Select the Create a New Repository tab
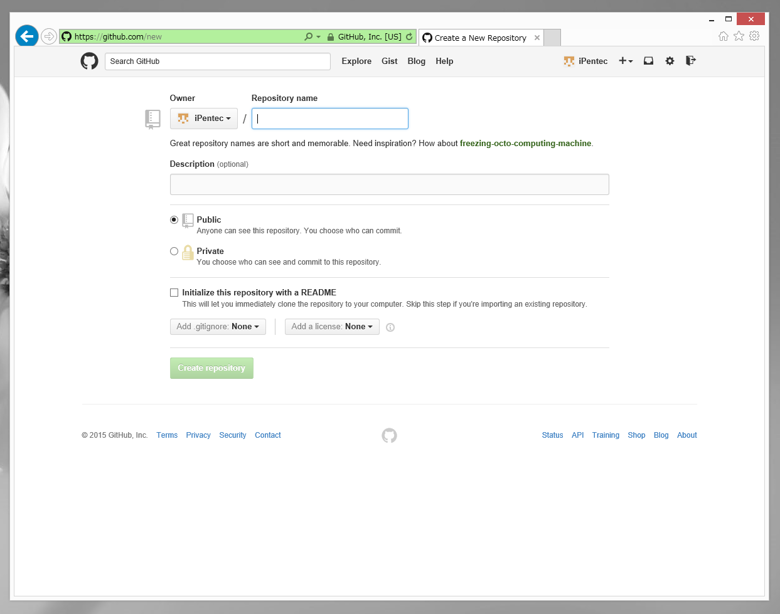The width and height of the screenshot is (780, 614). (x=480, y=38)
